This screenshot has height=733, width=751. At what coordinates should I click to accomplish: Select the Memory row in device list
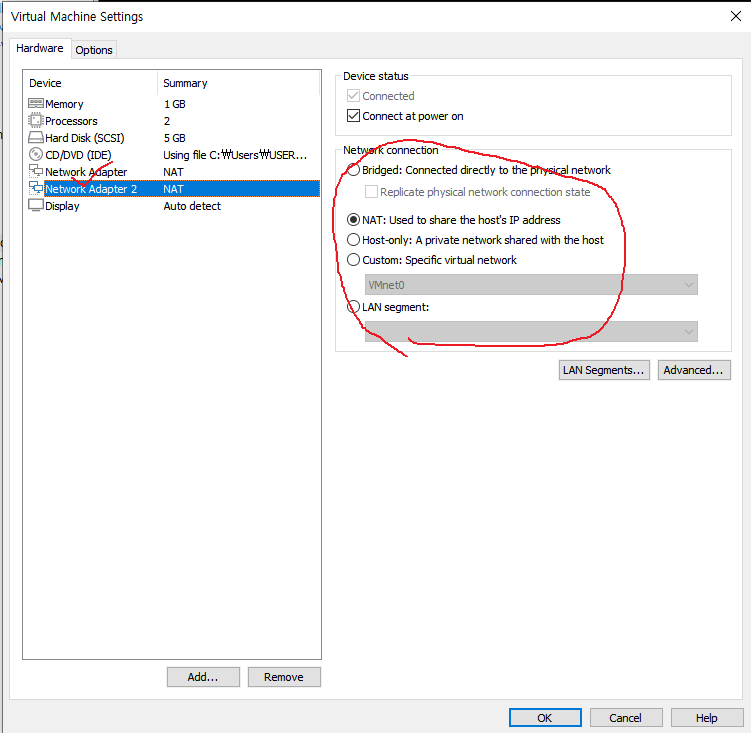coord(173,104)
